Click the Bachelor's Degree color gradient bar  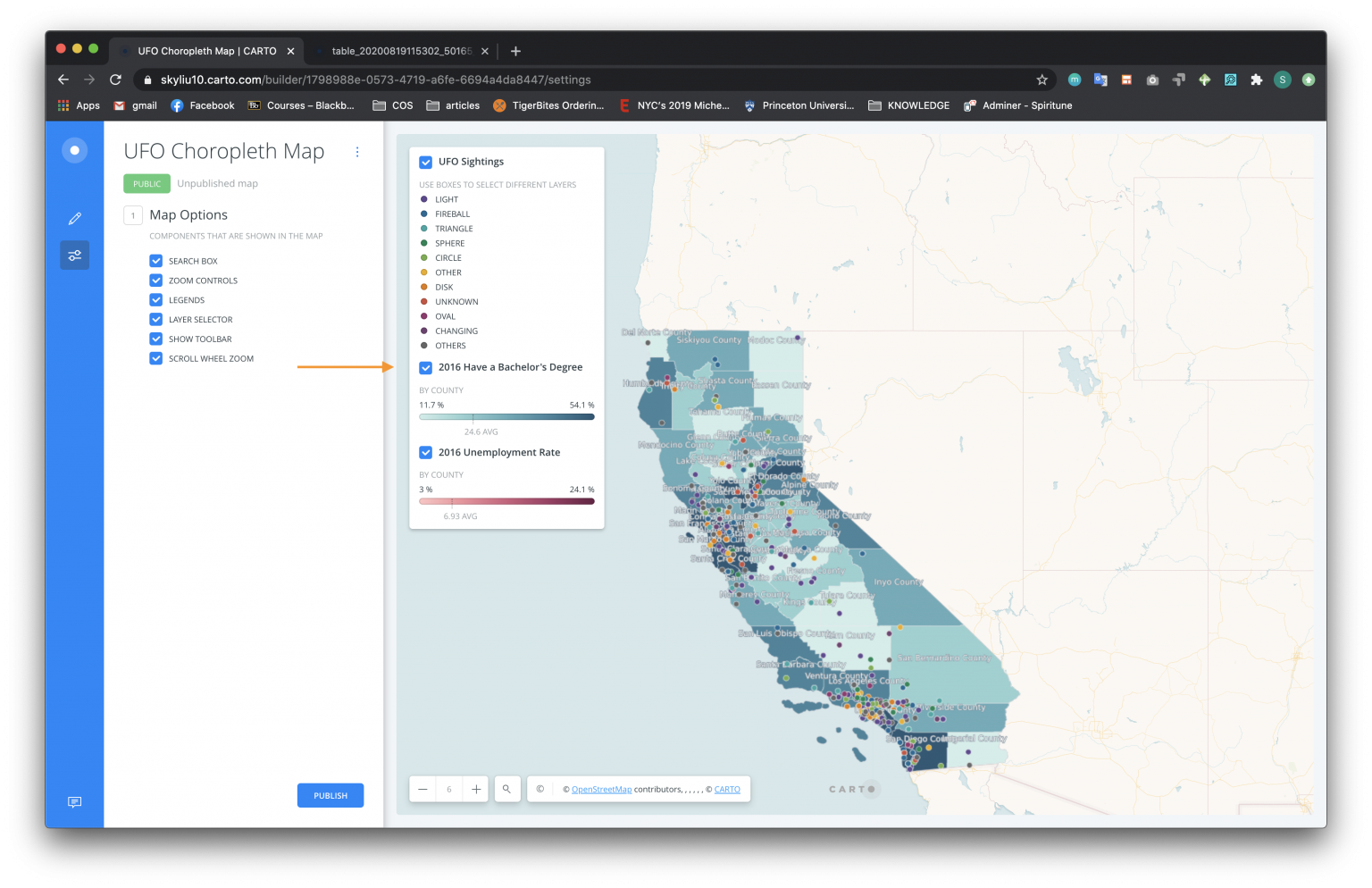(506, 416)
